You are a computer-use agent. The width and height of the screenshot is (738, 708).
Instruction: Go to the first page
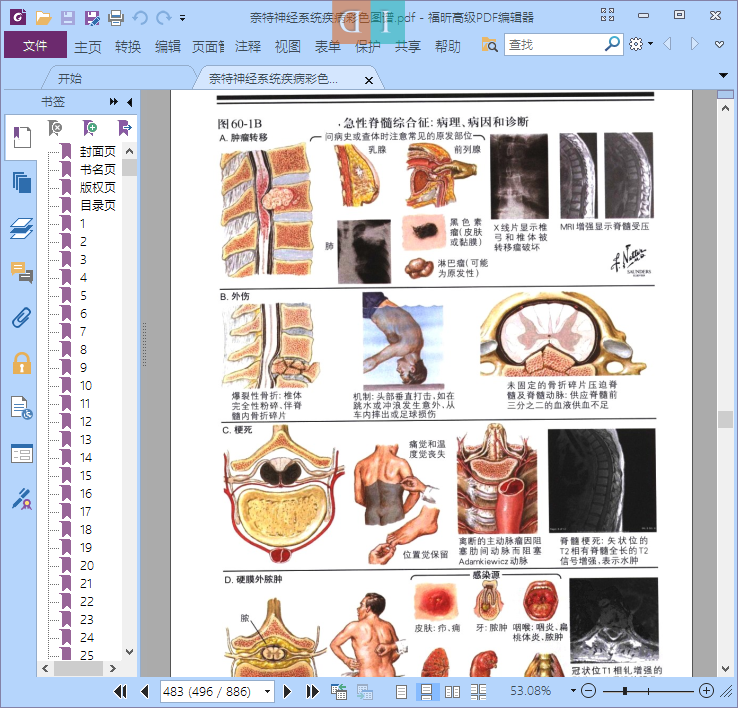(x=120, y=692)
